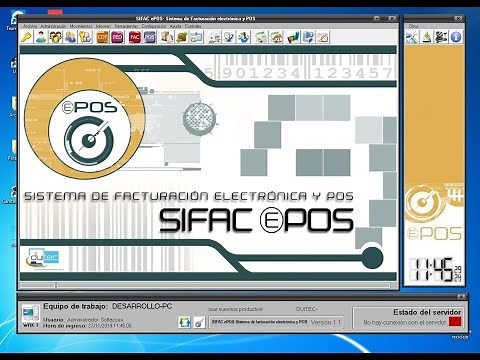Click the 'Estado del servidor' heading
This screenshot has height=360, width=480.
[x=427, y=312]
